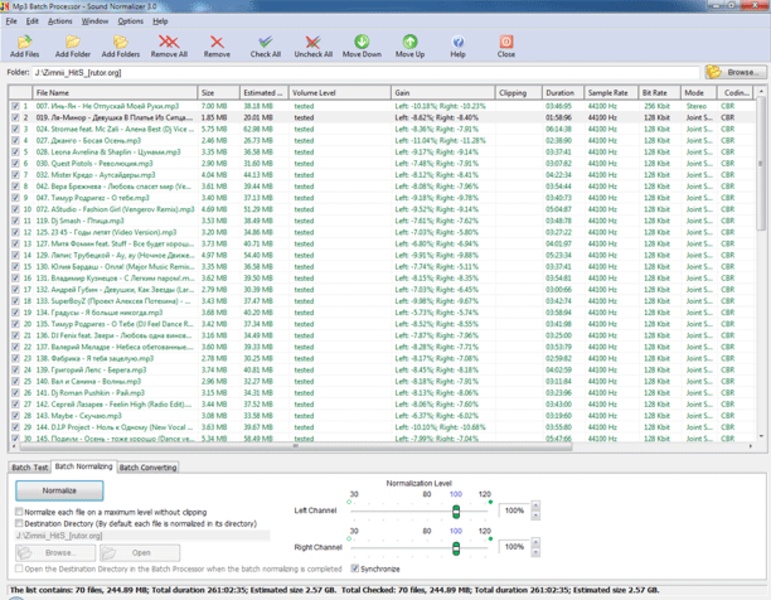The image size is (771, 600).
Task: Increase Left Channel percentage with spinner
Action: pos(535,507)
